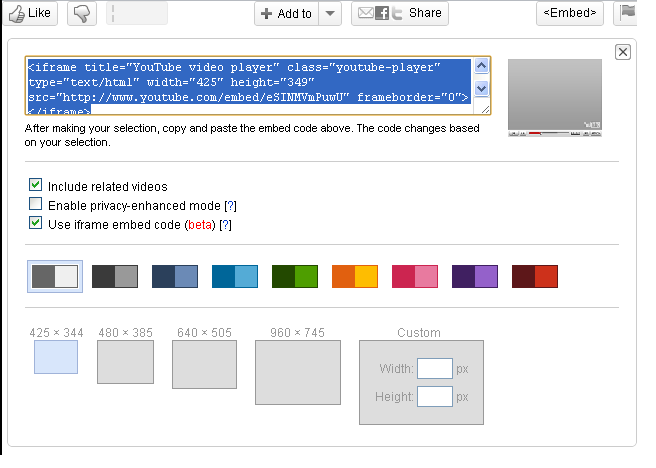Viewport: 656px width, 468px height.
Task: Select the light gray and white color theme
Action: click(55, 276)
